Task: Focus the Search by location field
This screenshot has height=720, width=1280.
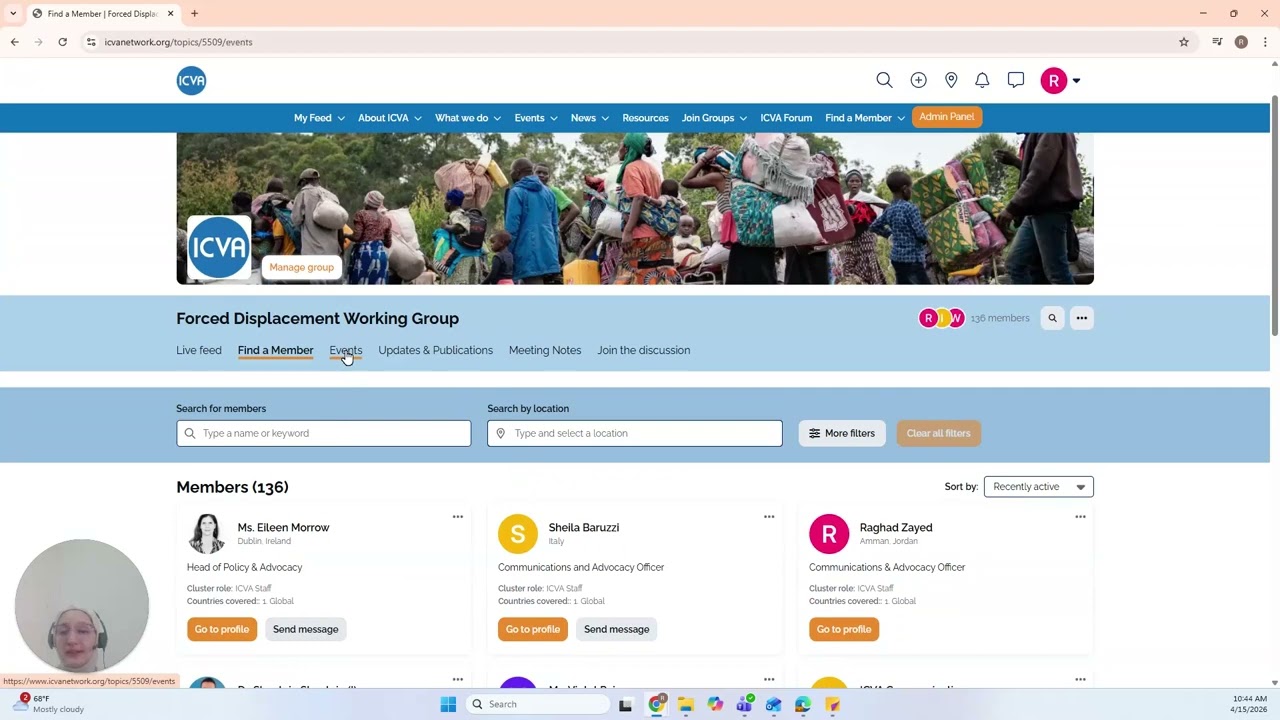Action: [x=634, y=433]
